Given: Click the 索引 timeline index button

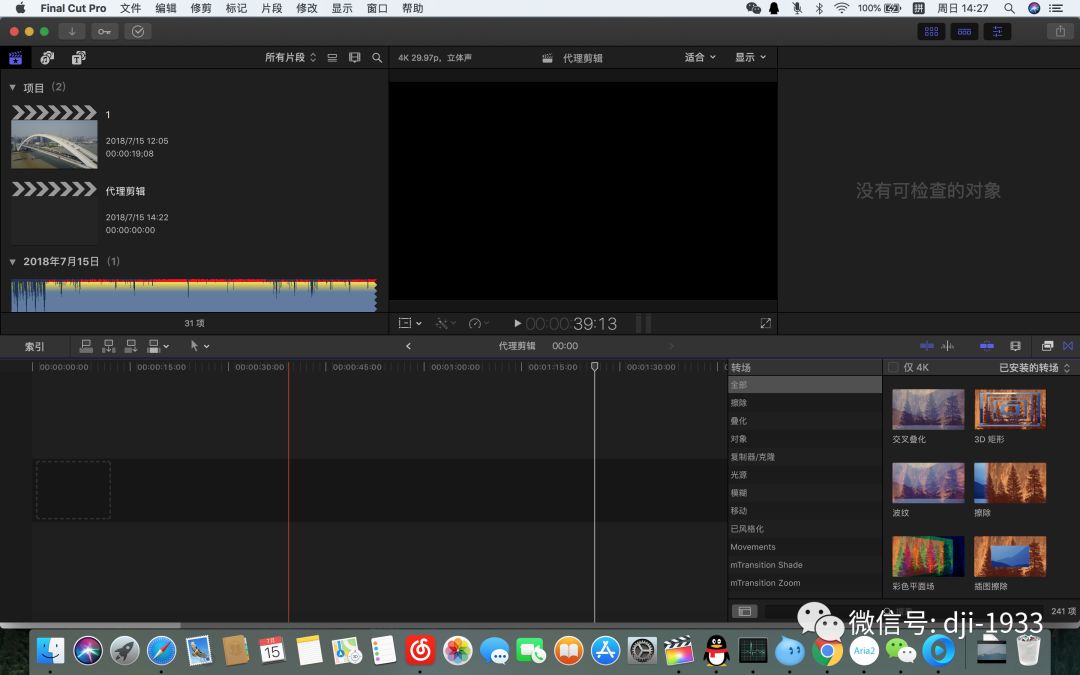Looking at the screenshot, I should pos(34,346).
